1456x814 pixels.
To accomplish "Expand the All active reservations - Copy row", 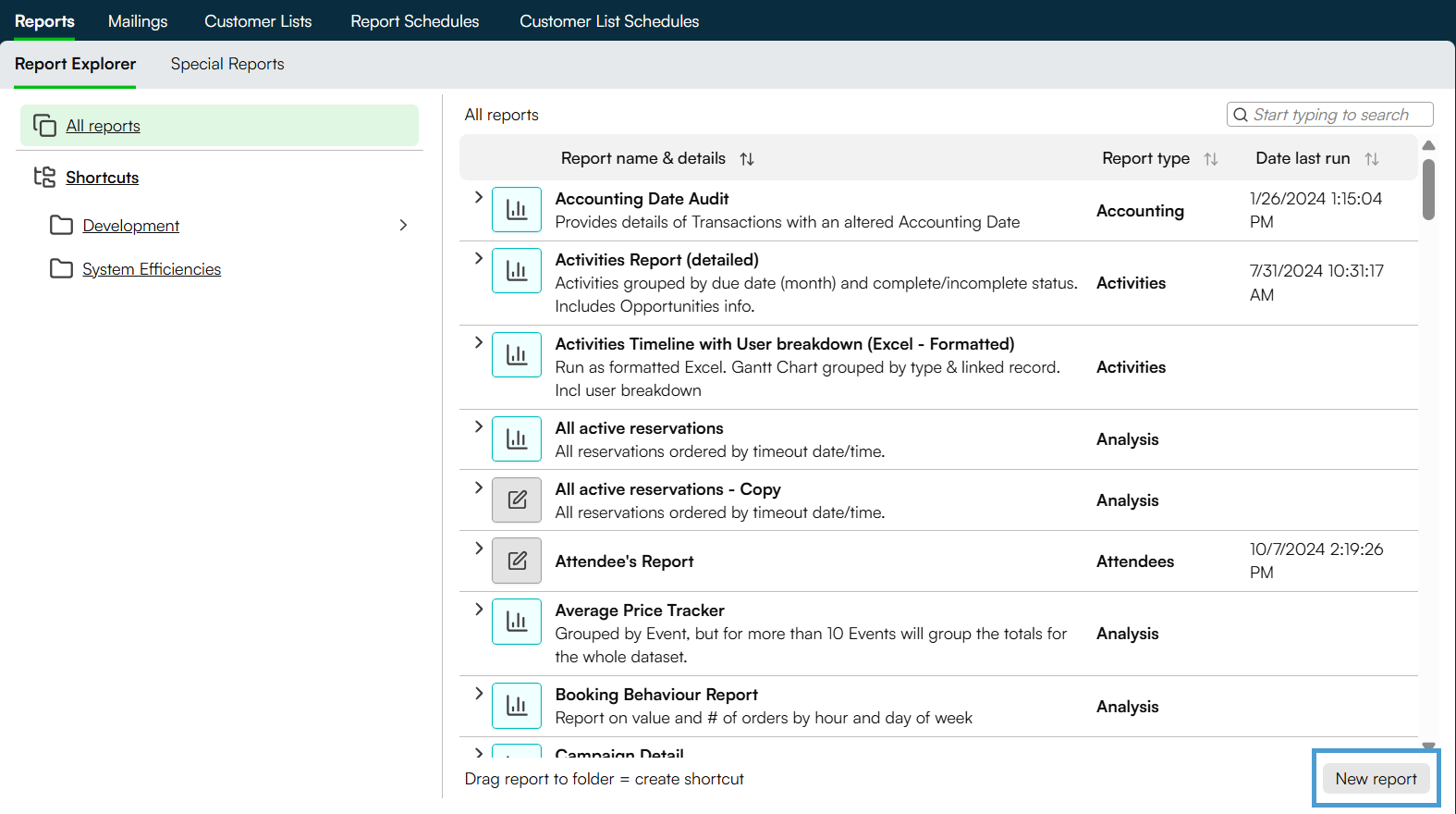I will 478,487.
